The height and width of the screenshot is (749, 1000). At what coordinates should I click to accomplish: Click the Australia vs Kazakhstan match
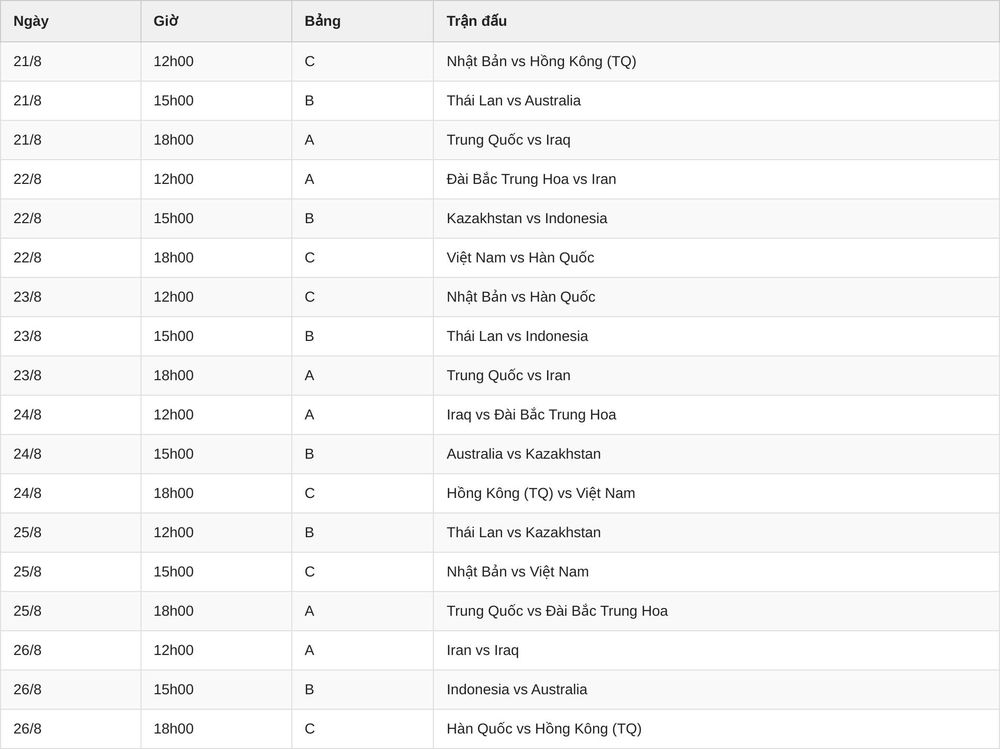click(524, 454)
